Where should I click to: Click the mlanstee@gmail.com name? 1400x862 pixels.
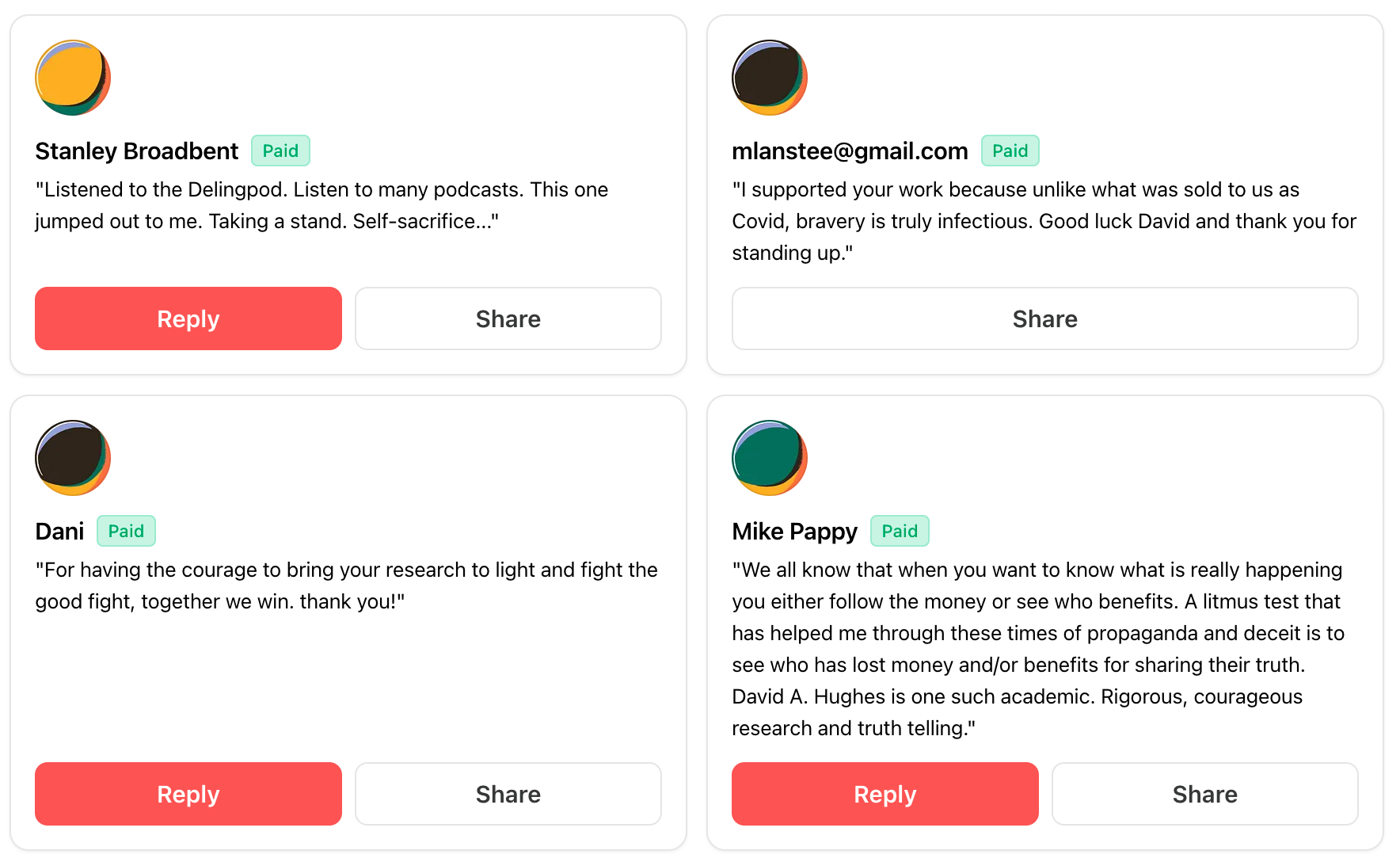click(850, 151)
